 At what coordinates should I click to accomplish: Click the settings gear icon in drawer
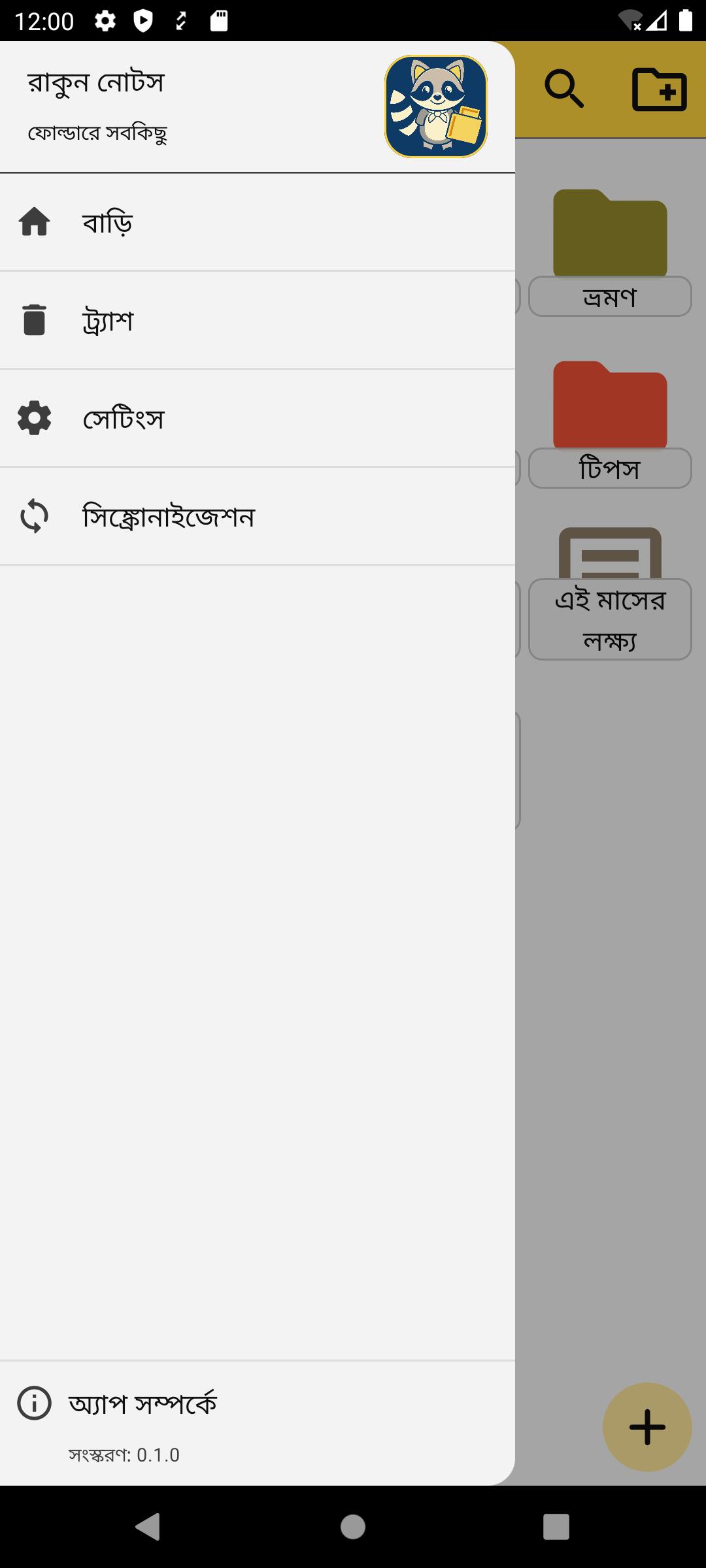[x=35, y=418]
